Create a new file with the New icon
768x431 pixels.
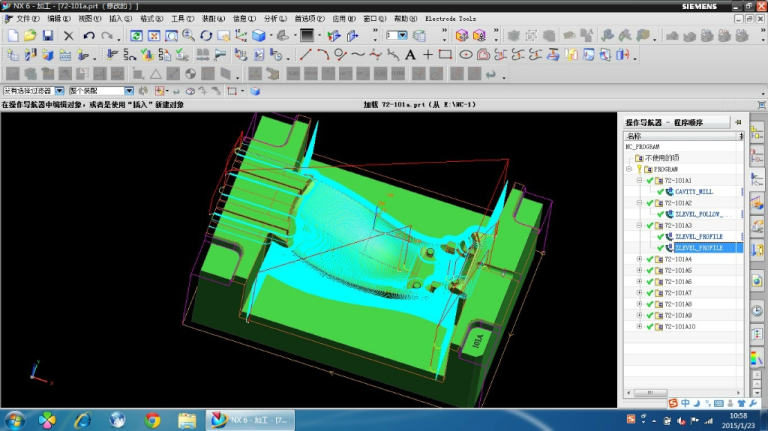[x=13, y=36]
